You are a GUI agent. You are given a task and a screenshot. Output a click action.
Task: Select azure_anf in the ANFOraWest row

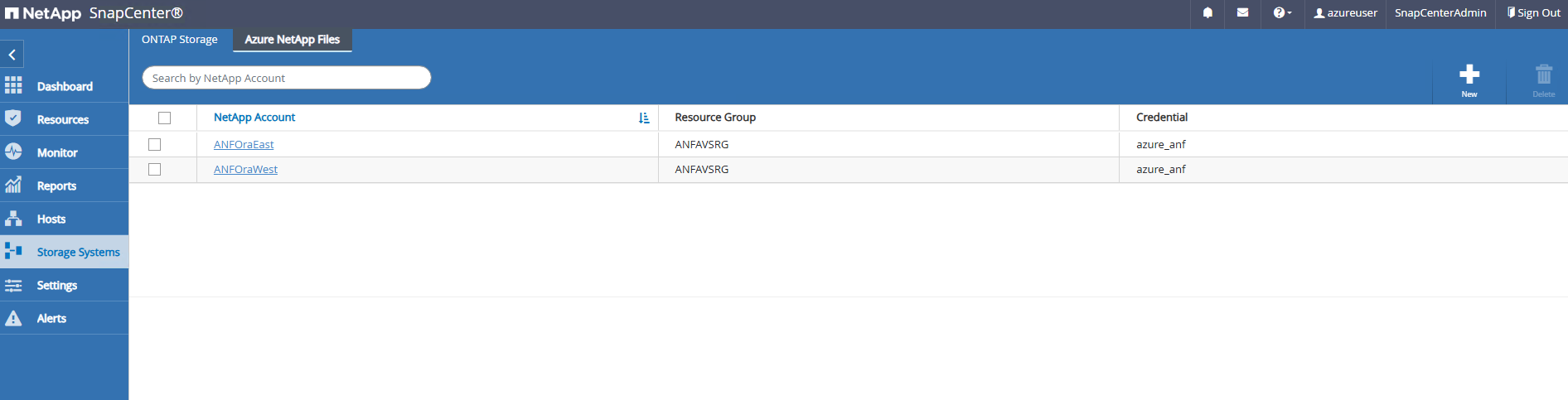pos(1161,169)
